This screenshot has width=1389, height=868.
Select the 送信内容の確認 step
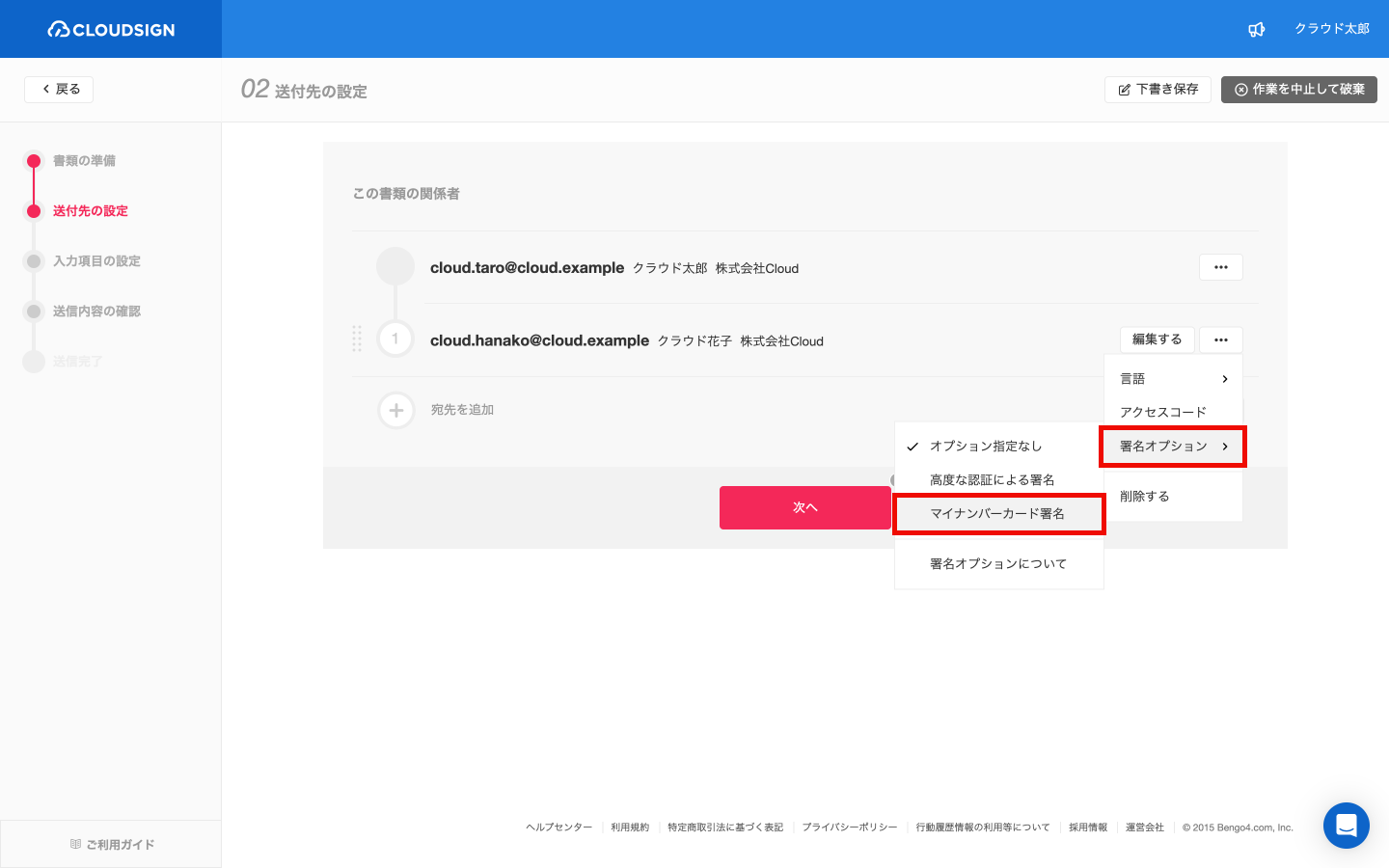[96, 312]
